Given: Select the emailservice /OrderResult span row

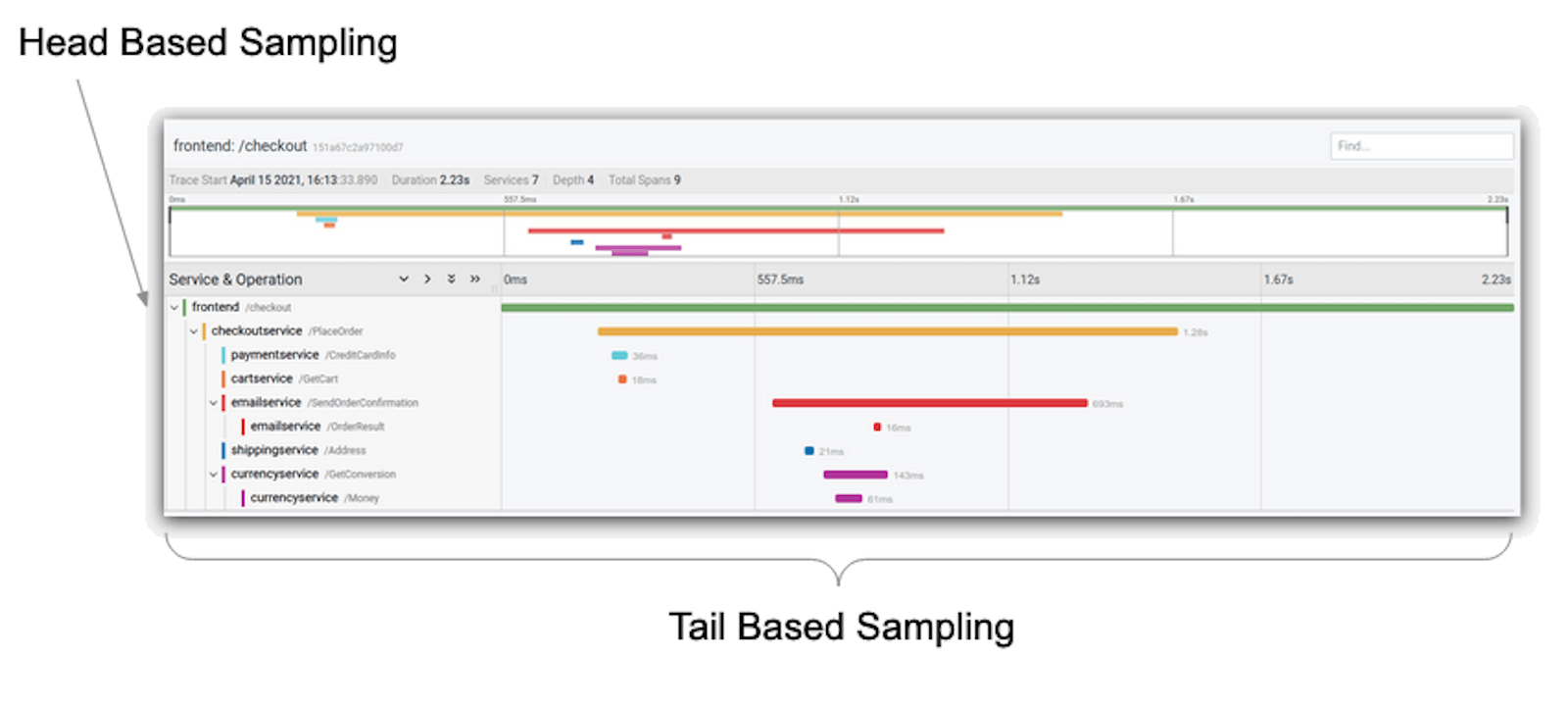Looking at the screenshot, I should [x=841, y=427].
